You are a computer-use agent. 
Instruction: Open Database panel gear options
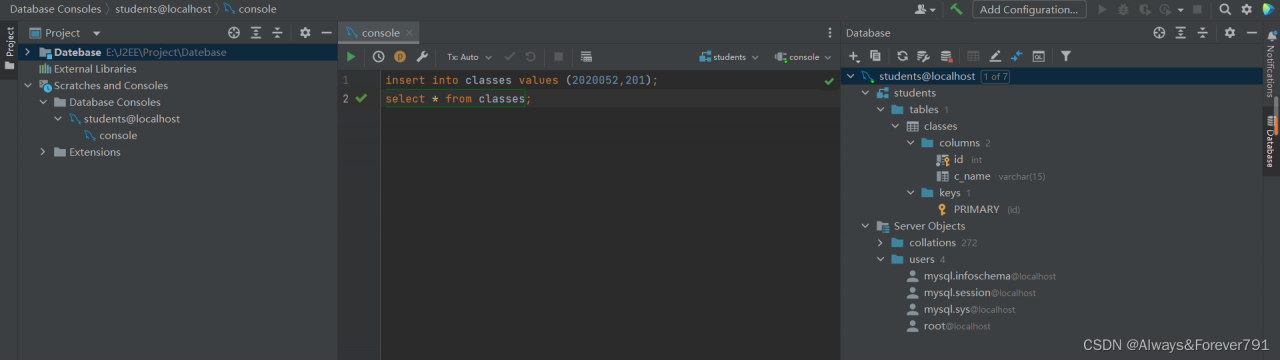pyautogui.click(x=1230, y=33)
